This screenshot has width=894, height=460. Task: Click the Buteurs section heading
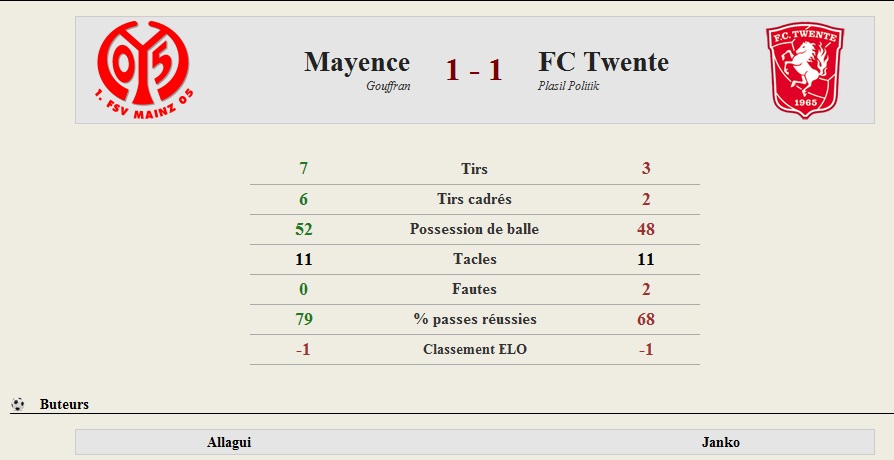(x=64, y=404)
